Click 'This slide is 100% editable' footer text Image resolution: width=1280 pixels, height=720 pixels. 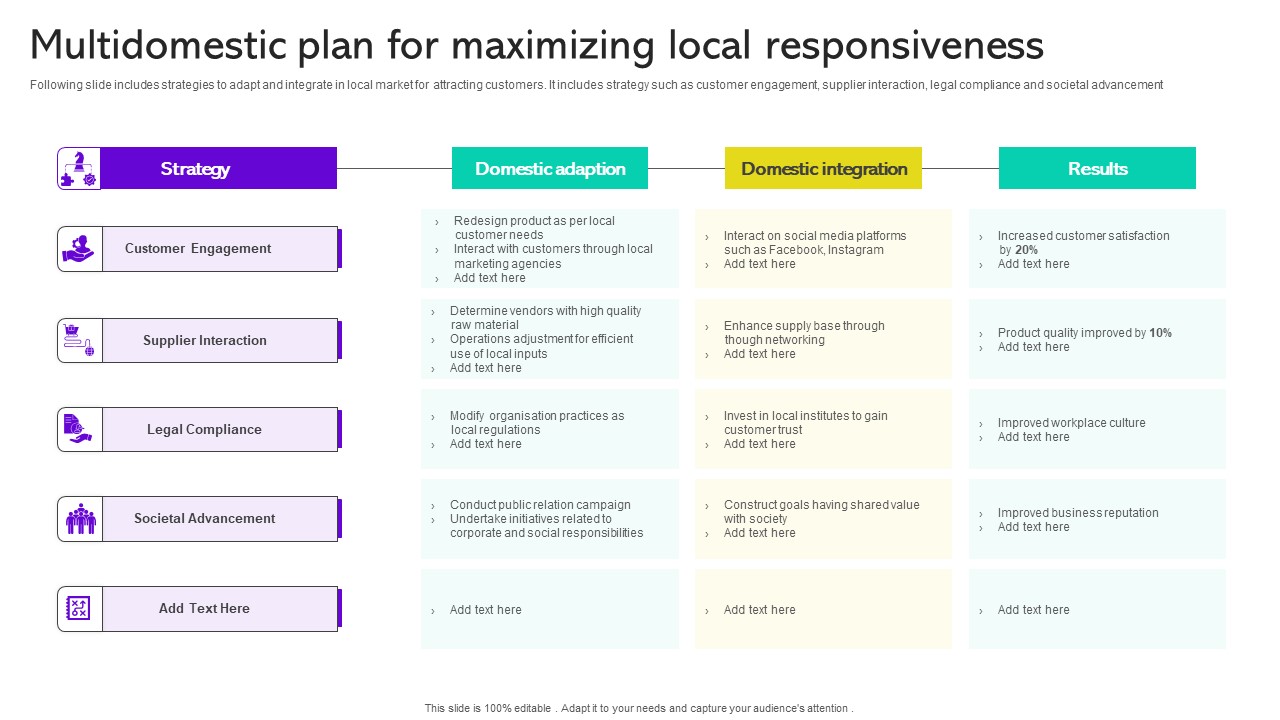pos(639,708)
